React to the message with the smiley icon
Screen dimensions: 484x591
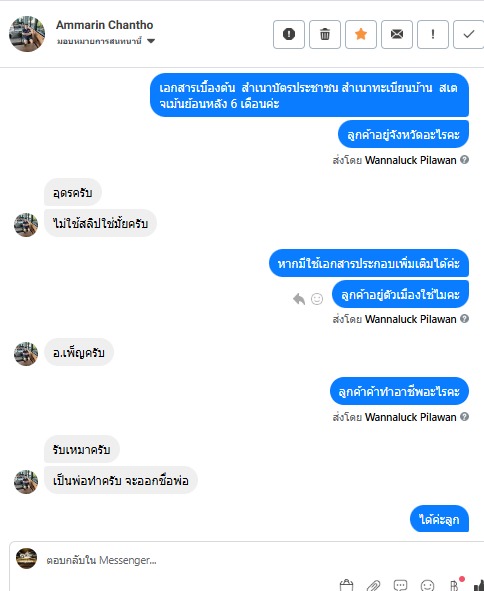[317, 299]
